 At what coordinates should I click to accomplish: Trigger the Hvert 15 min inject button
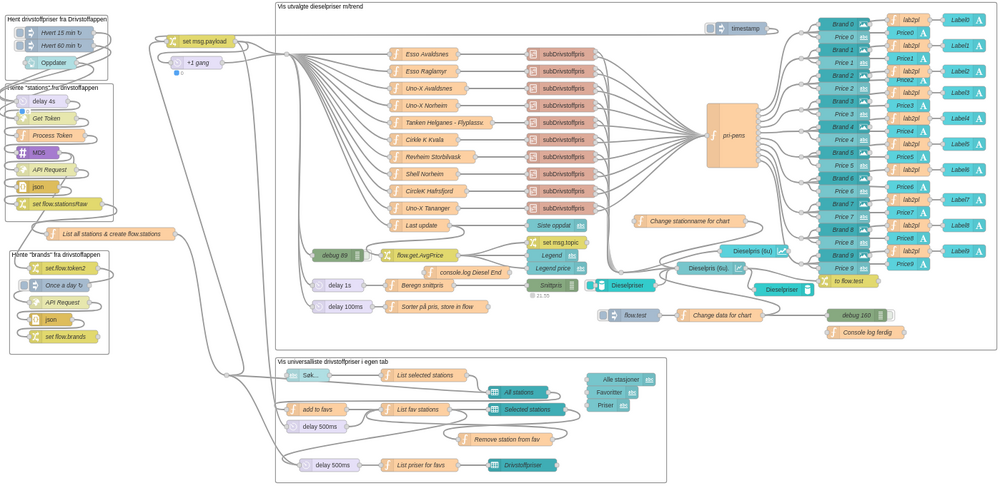tap(18, 33)
